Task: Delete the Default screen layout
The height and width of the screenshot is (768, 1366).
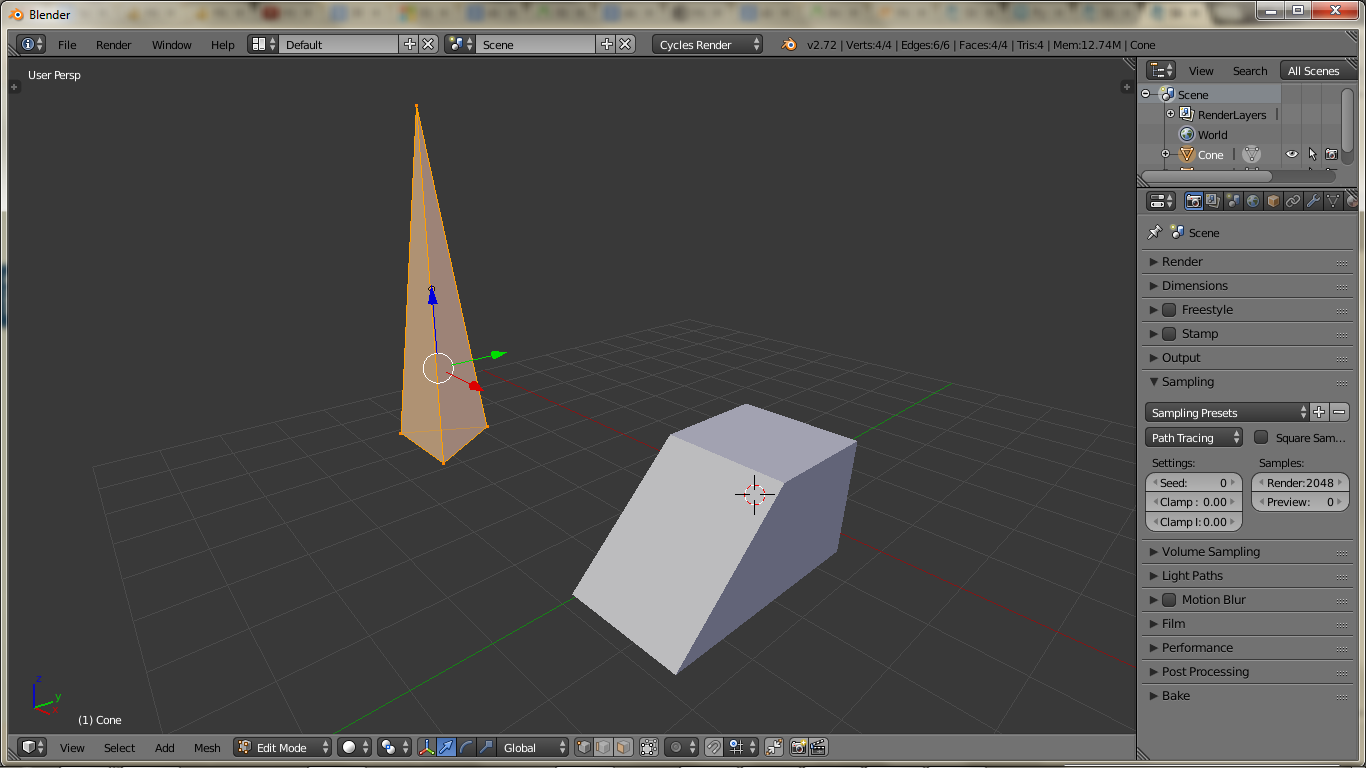Action: [x=428, y=44]
